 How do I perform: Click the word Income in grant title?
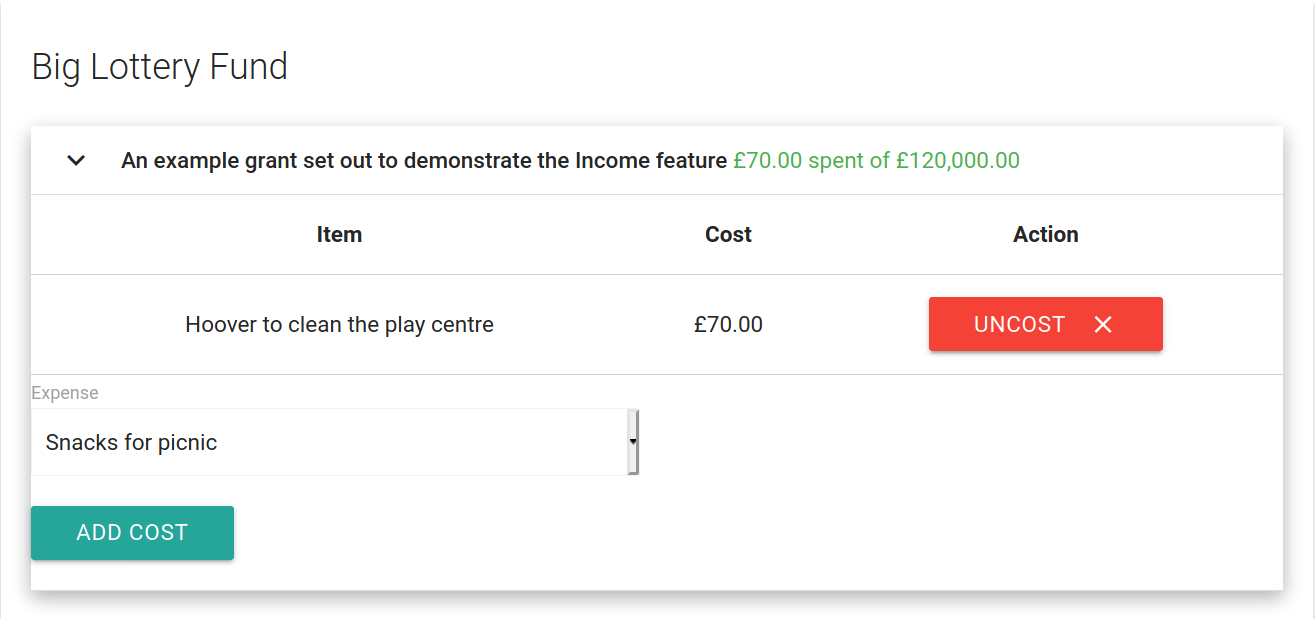[610, 161]
